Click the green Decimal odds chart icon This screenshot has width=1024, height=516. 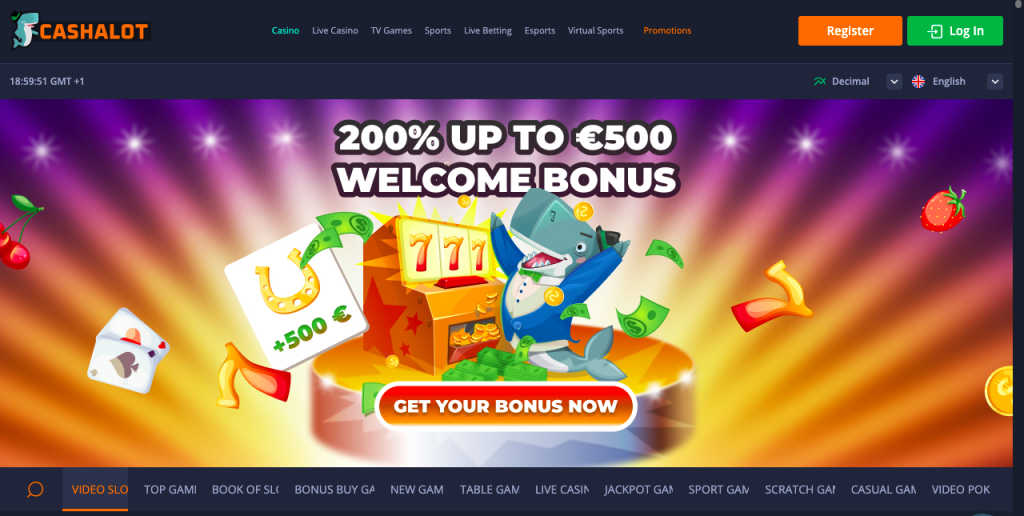tap(820, 82)
